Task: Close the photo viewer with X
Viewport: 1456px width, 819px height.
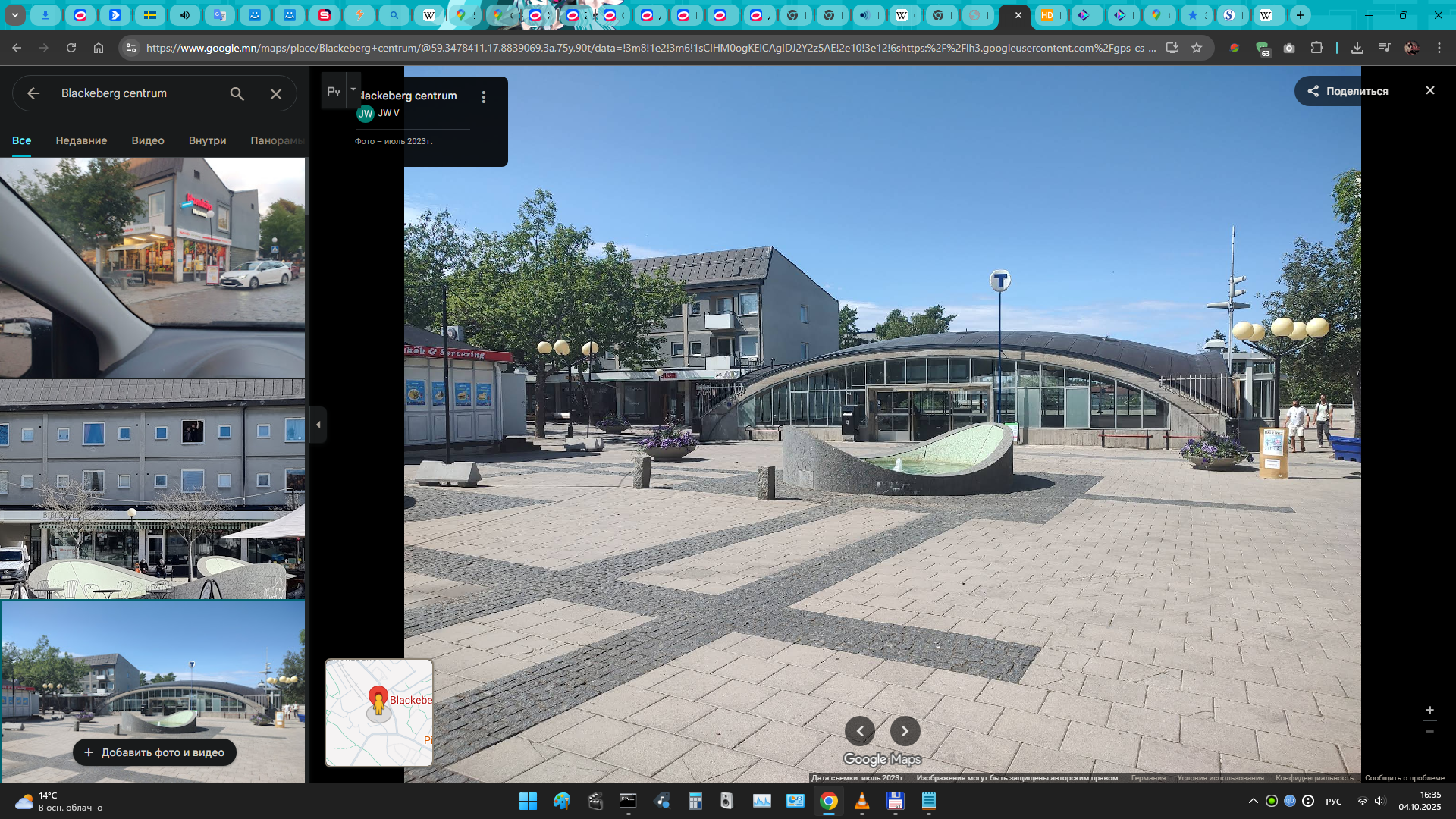Action: 1429,91
